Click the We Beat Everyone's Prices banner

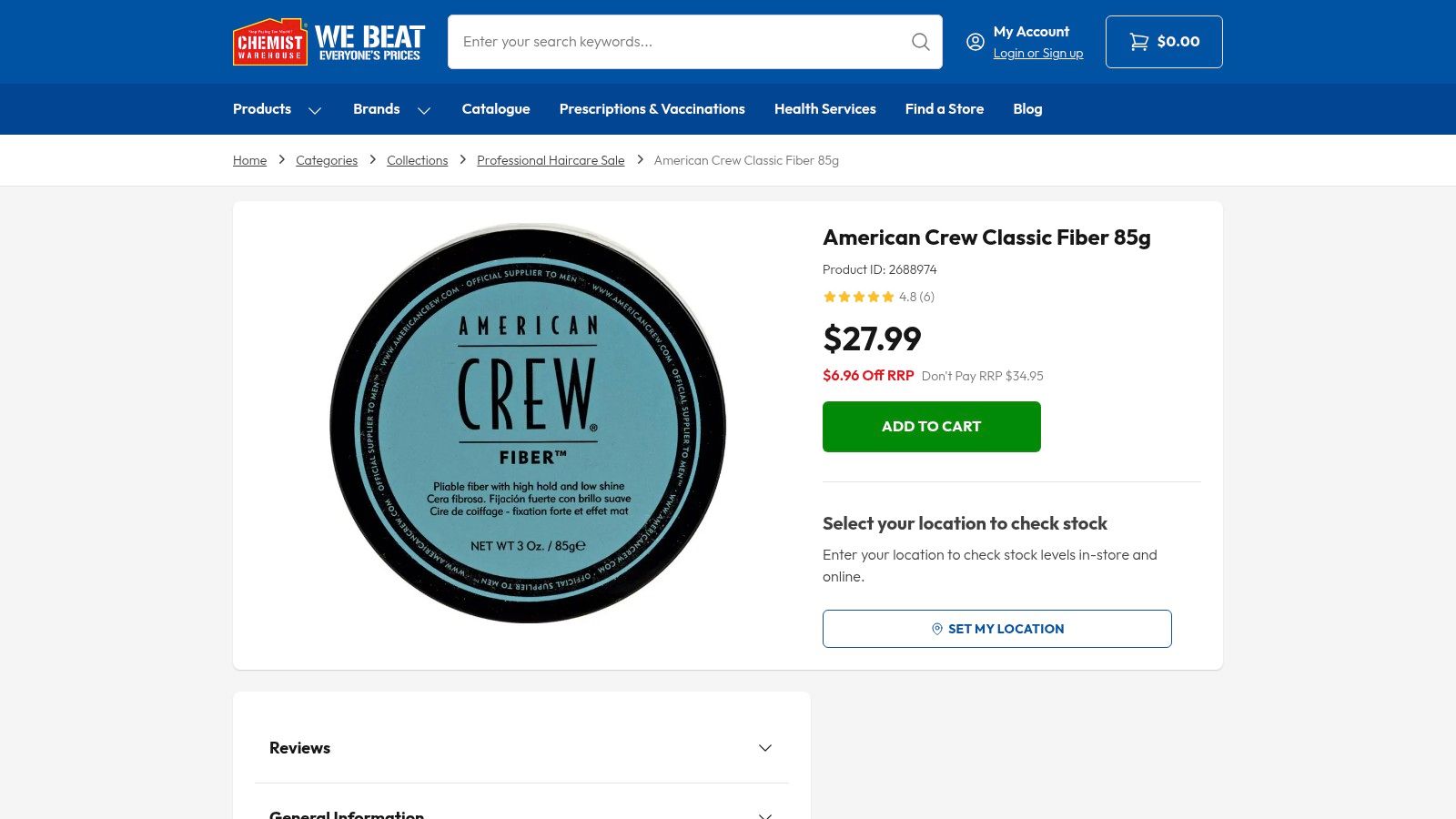click(x=370, y=41)
